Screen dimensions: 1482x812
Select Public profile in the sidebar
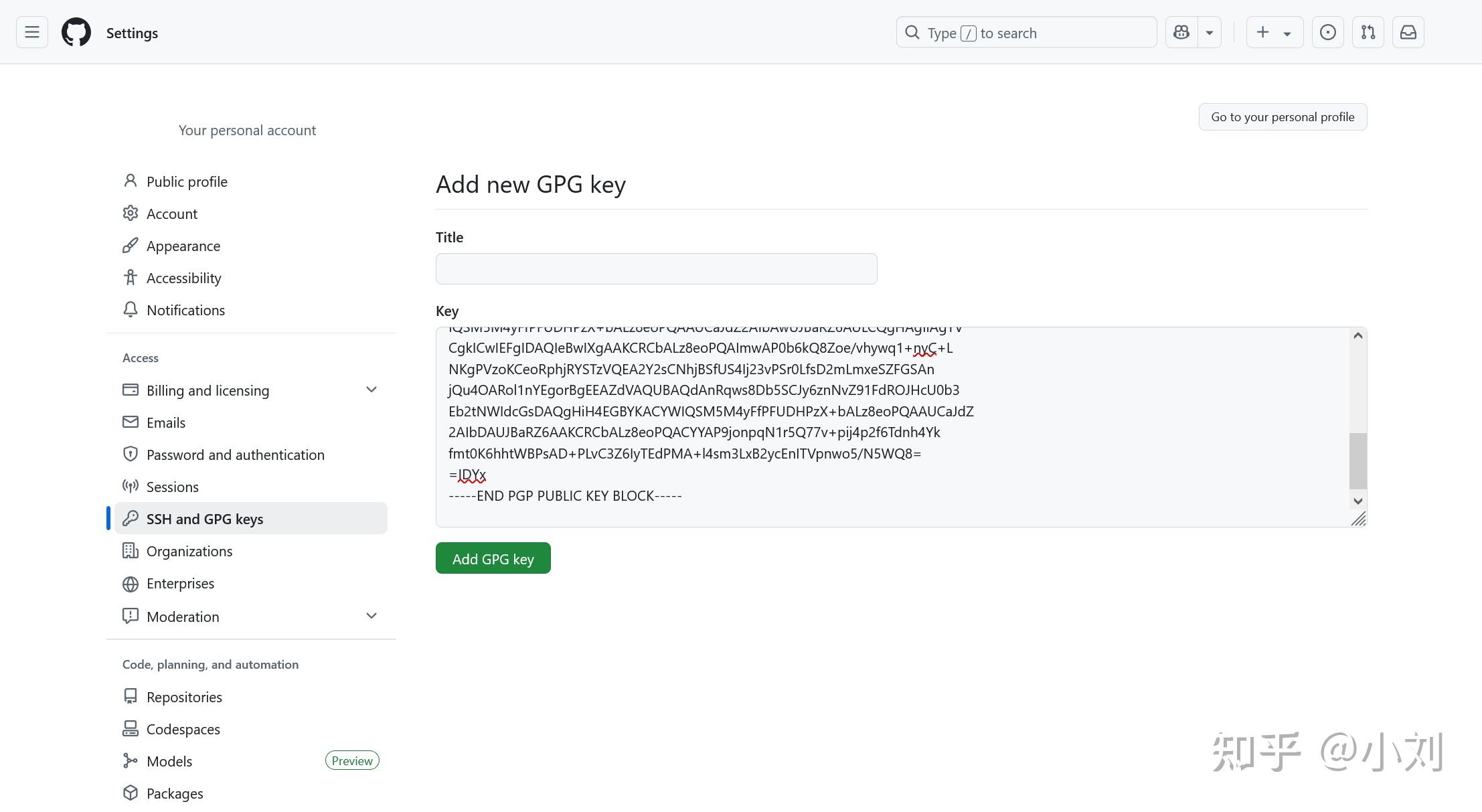(x=187, y=181)
